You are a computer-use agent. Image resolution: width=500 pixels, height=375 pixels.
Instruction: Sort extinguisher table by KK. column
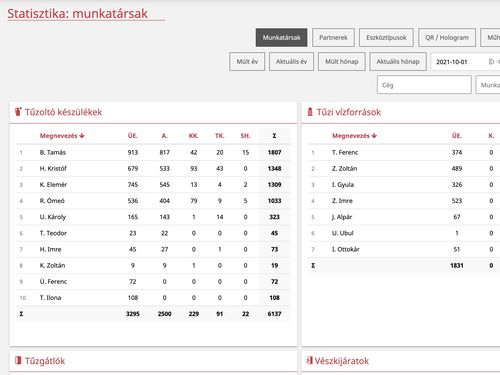[194, 136]
